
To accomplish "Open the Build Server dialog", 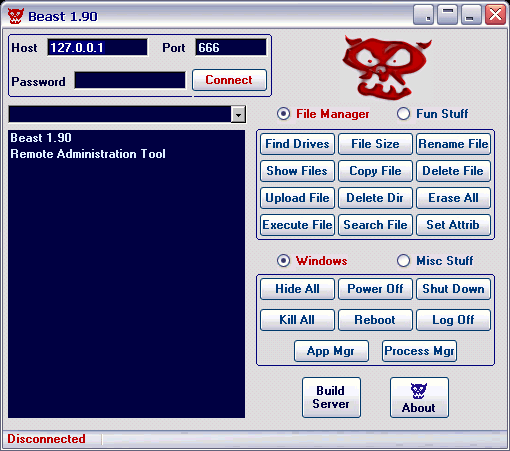I will [331, 397].
